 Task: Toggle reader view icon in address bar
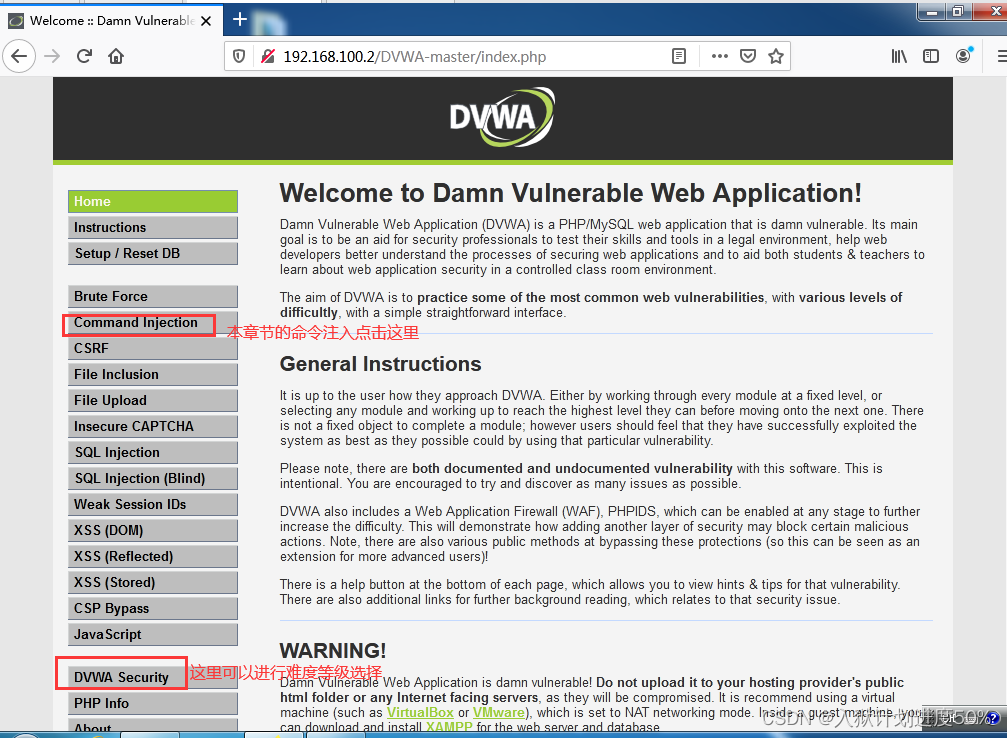pos(679,57)
